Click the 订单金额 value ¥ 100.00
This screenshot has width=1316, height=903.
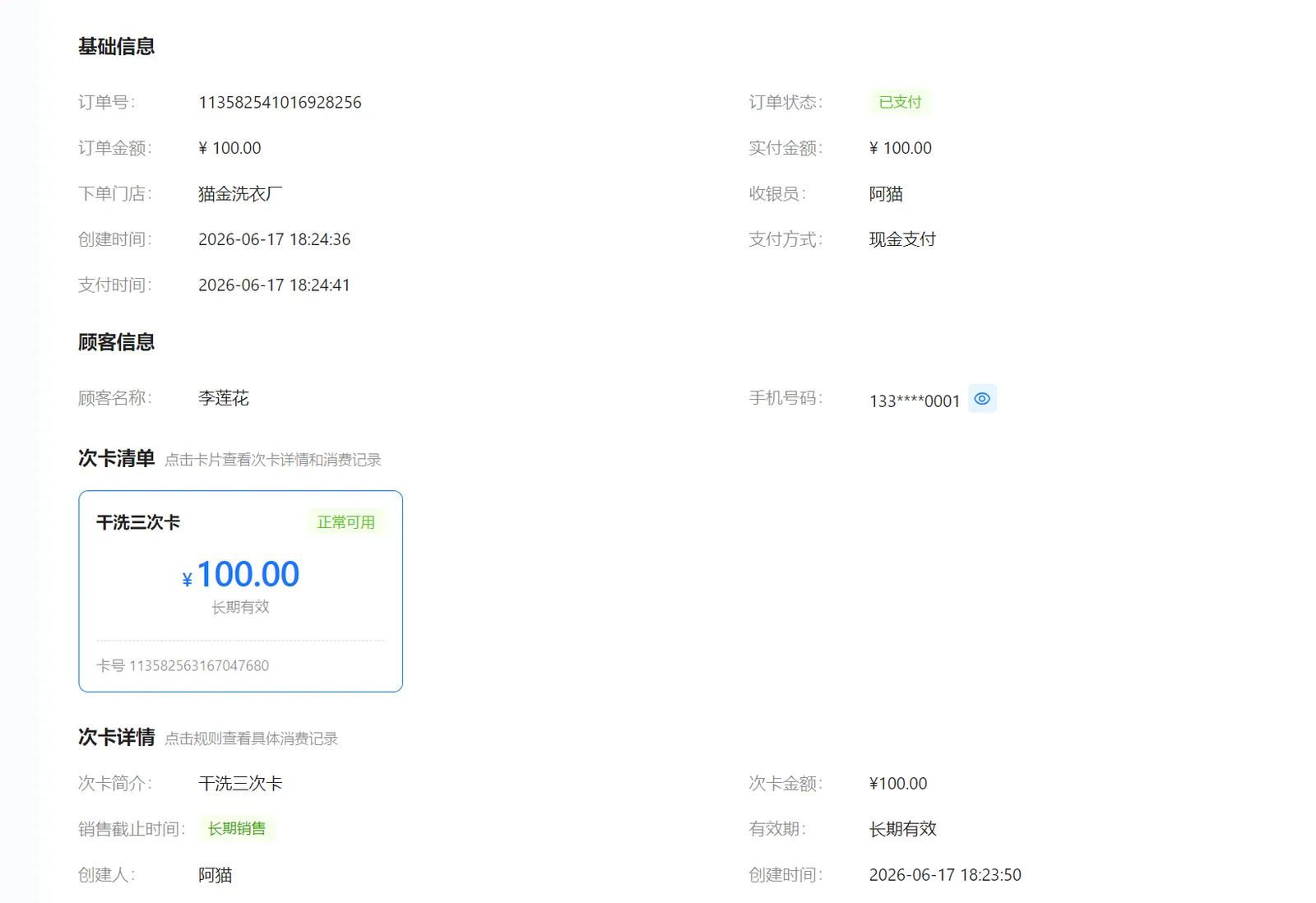pos(229,149)
